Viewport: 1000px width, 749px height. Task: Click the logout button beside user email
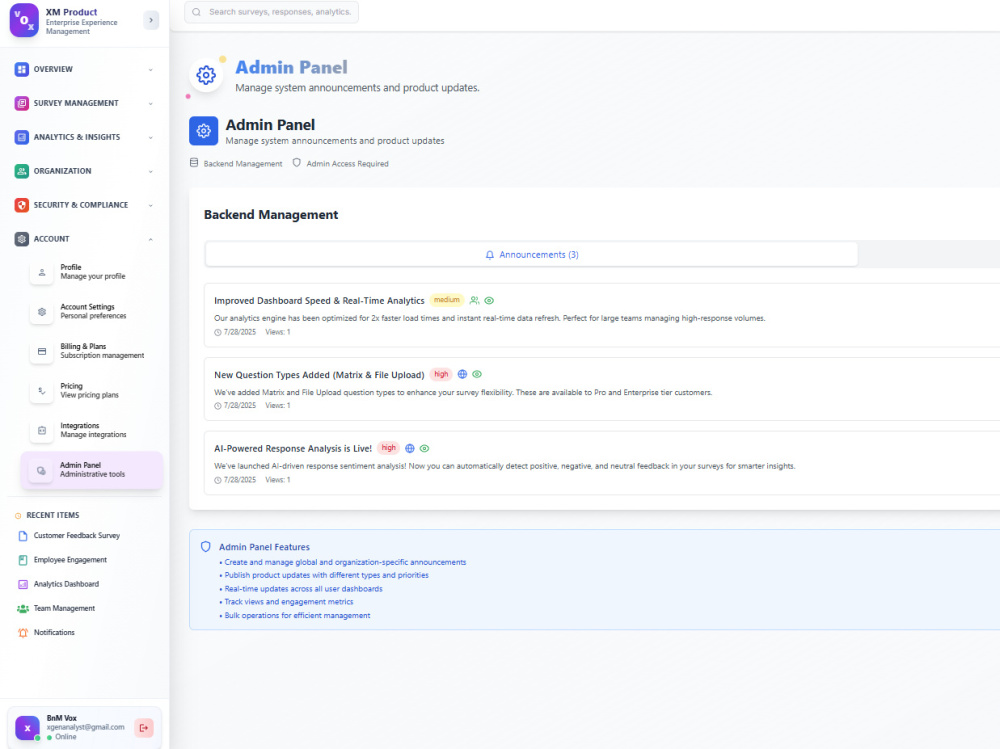click(x=144, y=728)
